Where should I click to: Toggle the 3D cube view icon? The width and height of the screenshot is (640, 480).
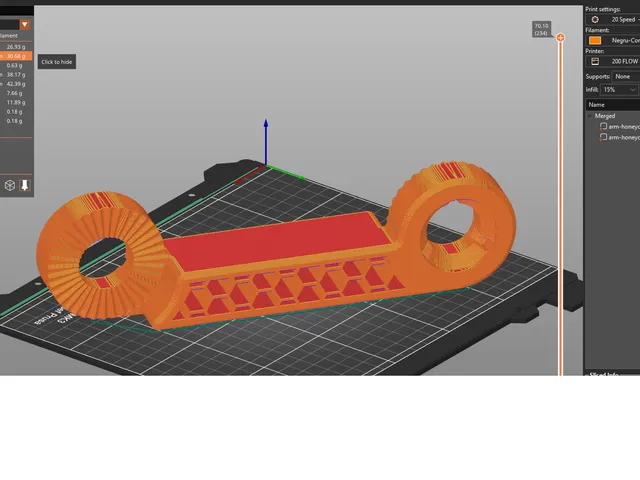coord(10,186)
